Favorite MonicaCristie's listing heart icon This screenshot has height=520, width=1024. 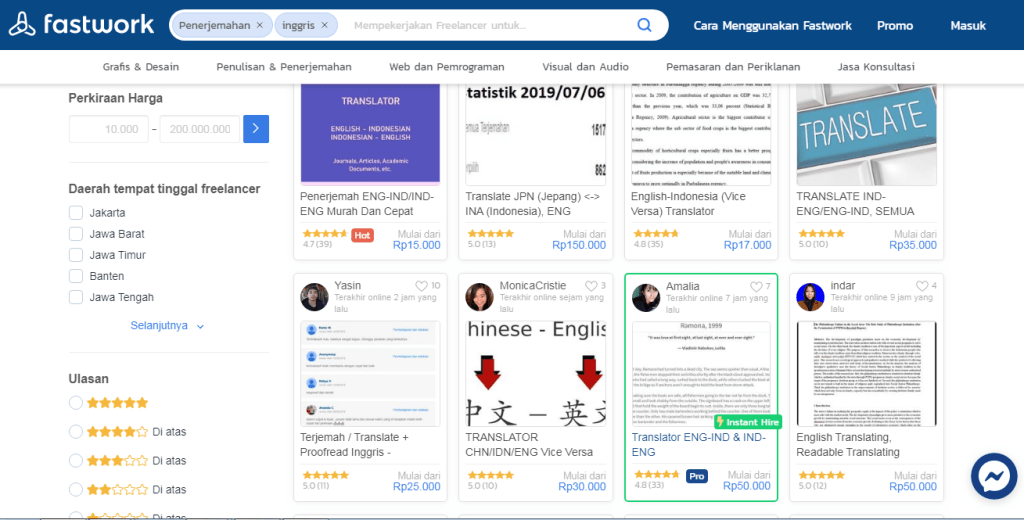pyautogui.click(x=591, y=286)
